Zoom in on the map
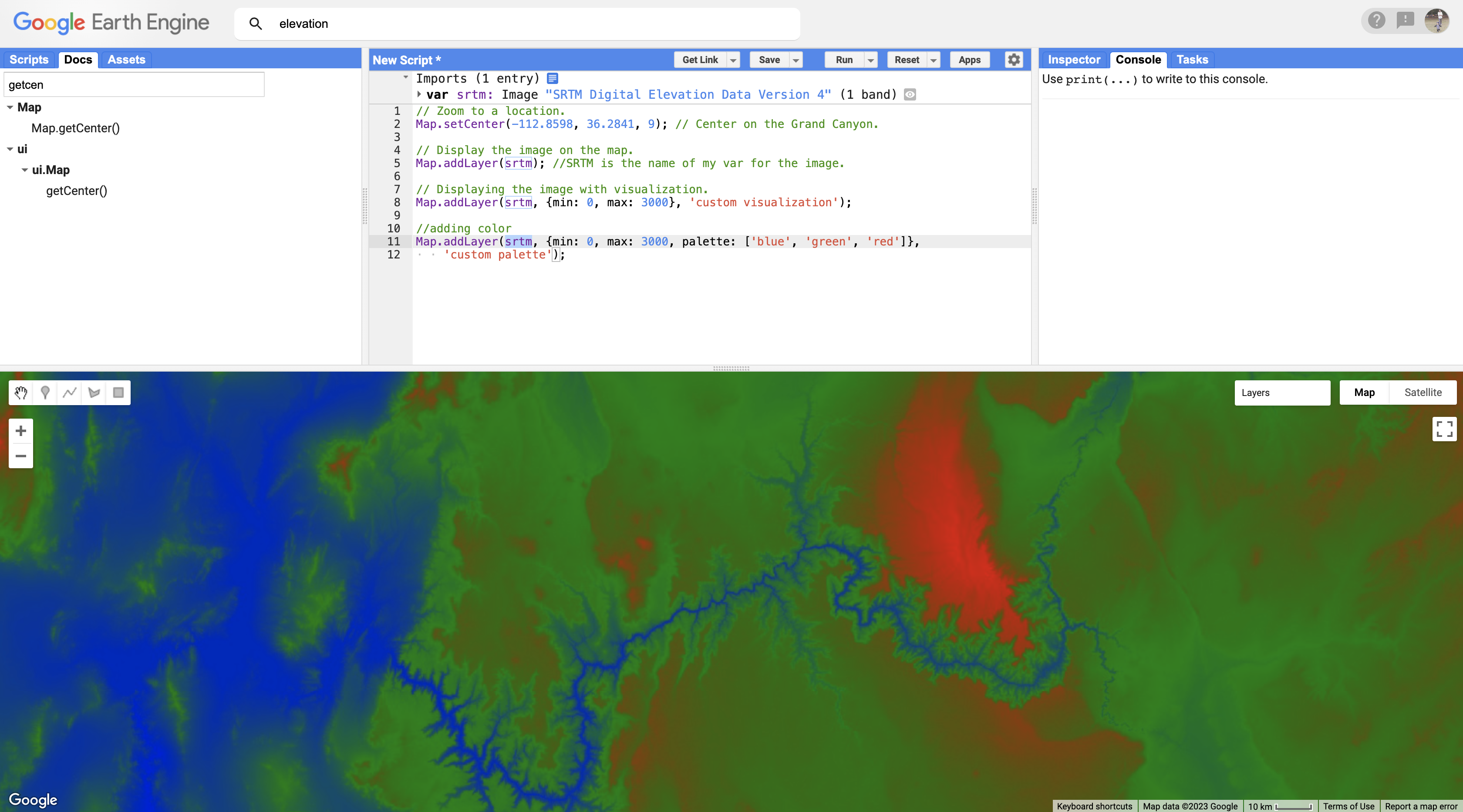Image resolution: width=1463 pixels, height=812 pixels. [21, 431]
